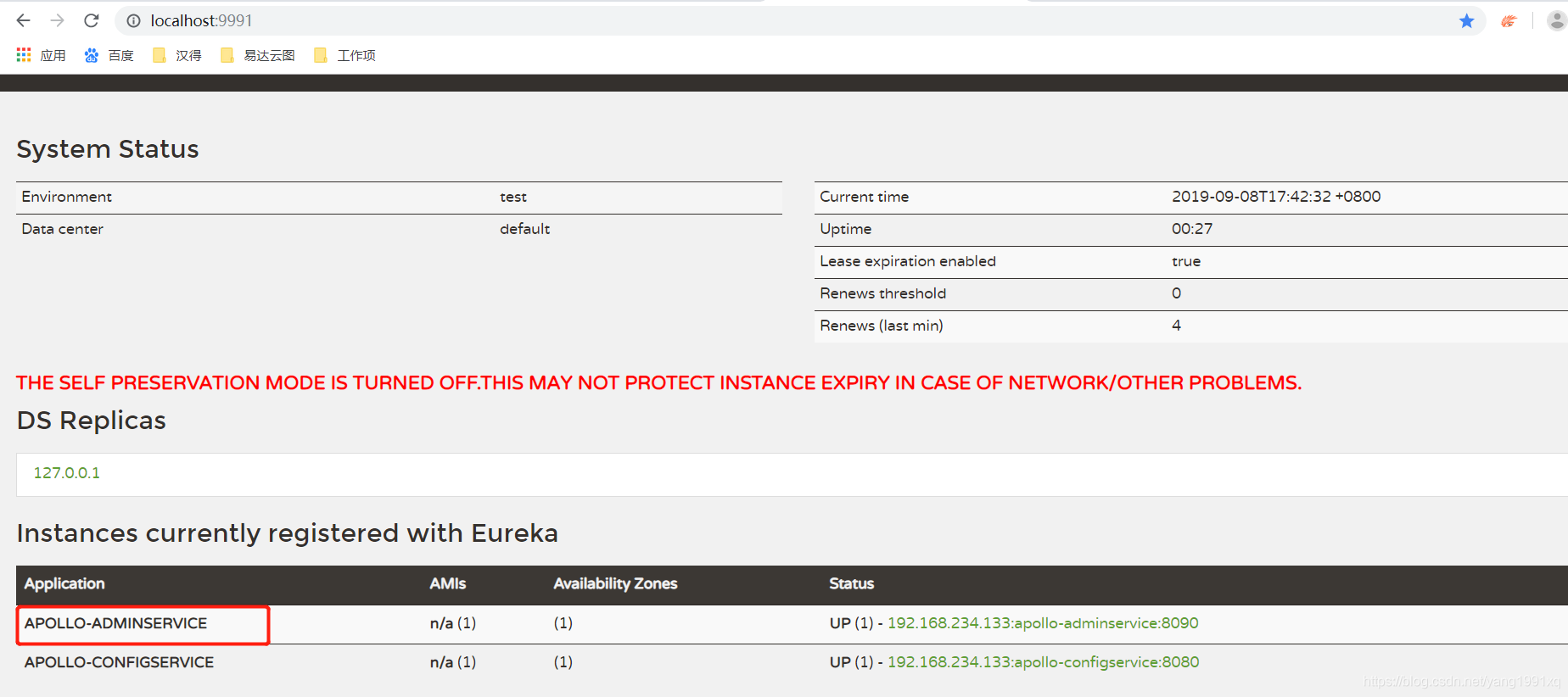Go back with the browser back arrow
This screenshot has height=697, width=1568.
tap(24, 20)
